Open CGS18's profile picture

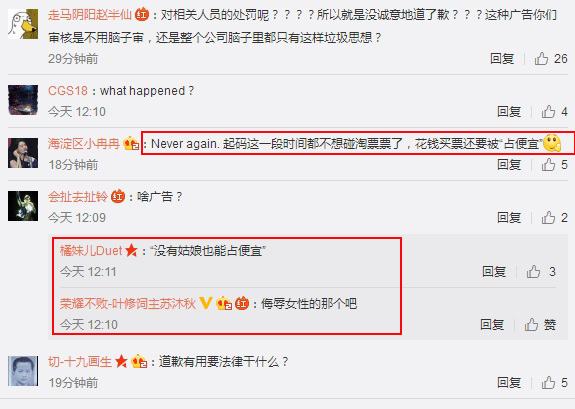click(x=23, y=100)
